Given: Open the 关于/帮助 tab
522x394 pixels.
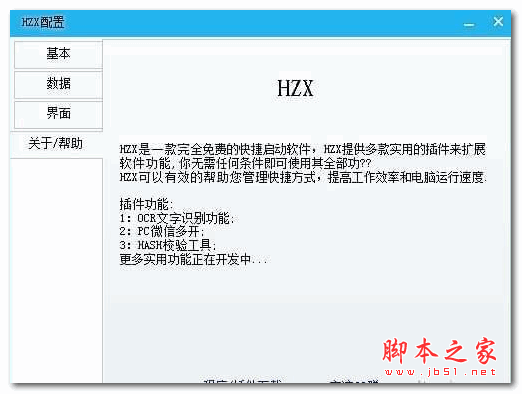Looking at the screenshot, I should (56, 144).
